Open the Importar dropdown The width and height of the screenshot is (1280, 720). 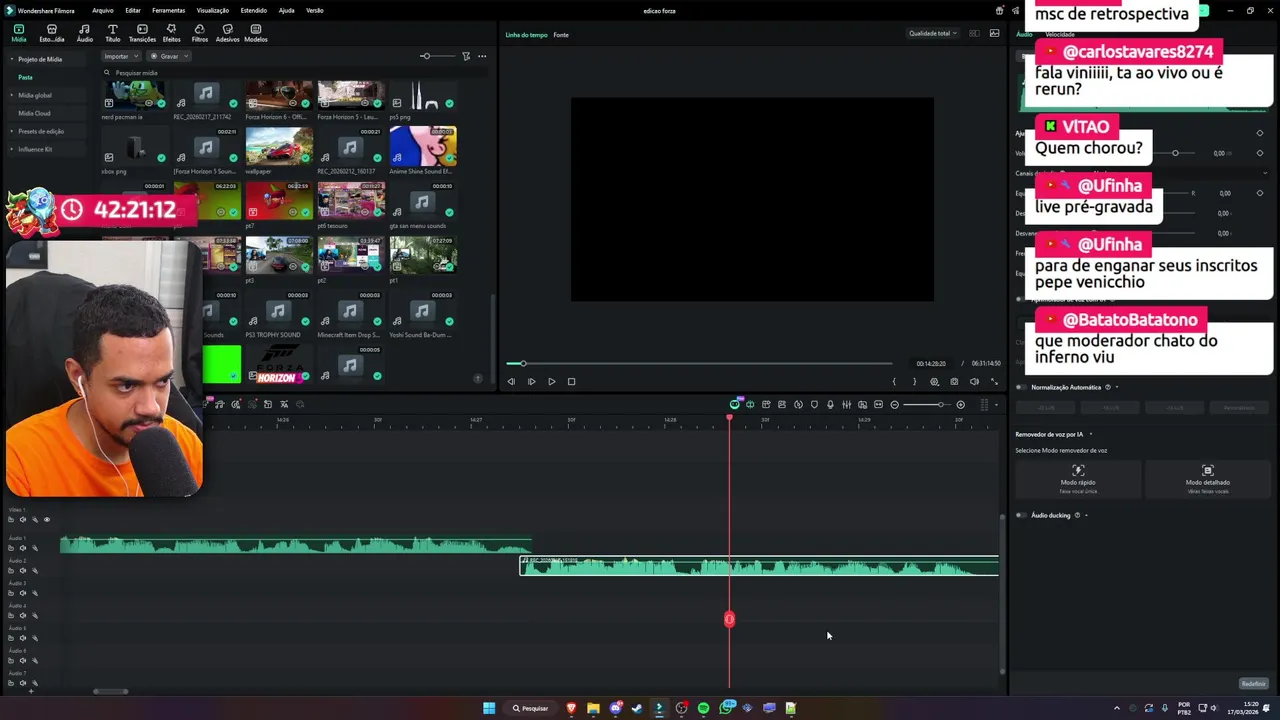click(x=121, y=56)
